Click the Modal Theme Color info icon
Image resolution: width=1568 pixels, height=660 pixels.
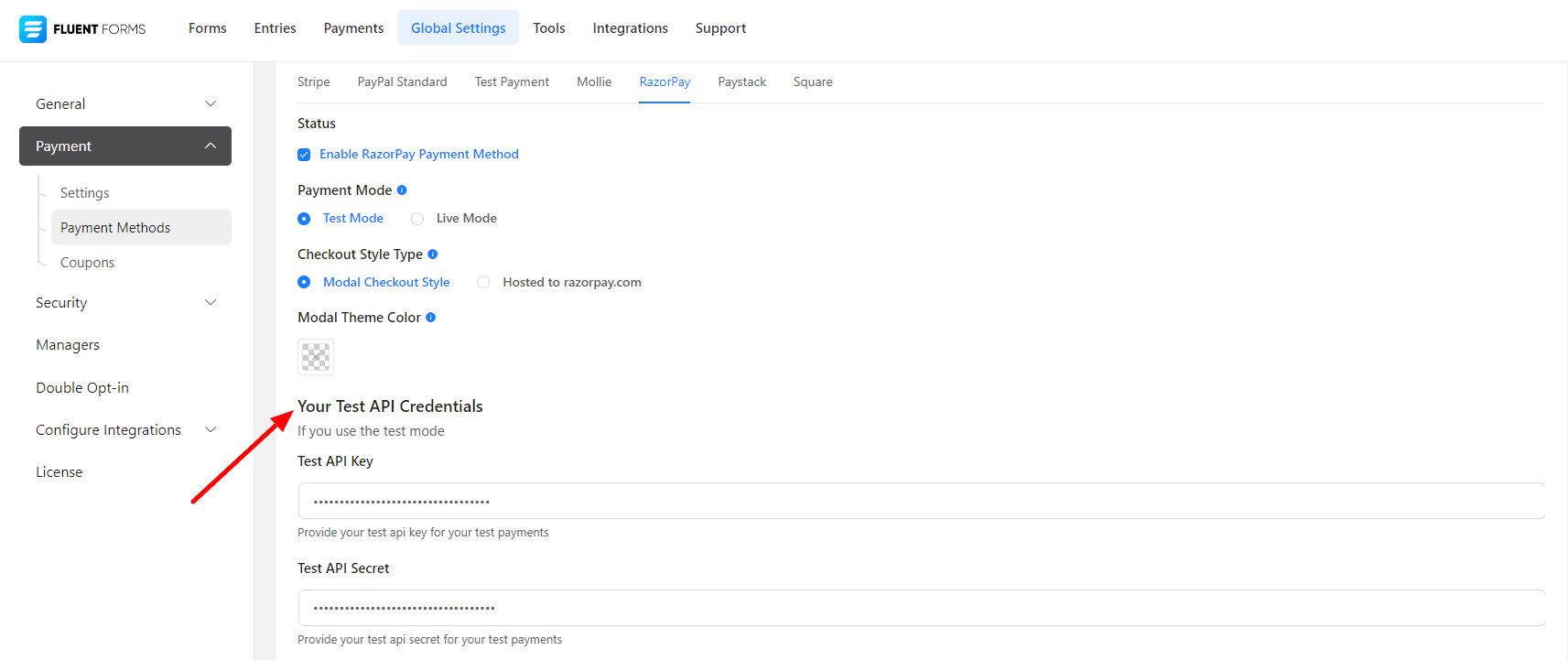click(x=431, y=318)
